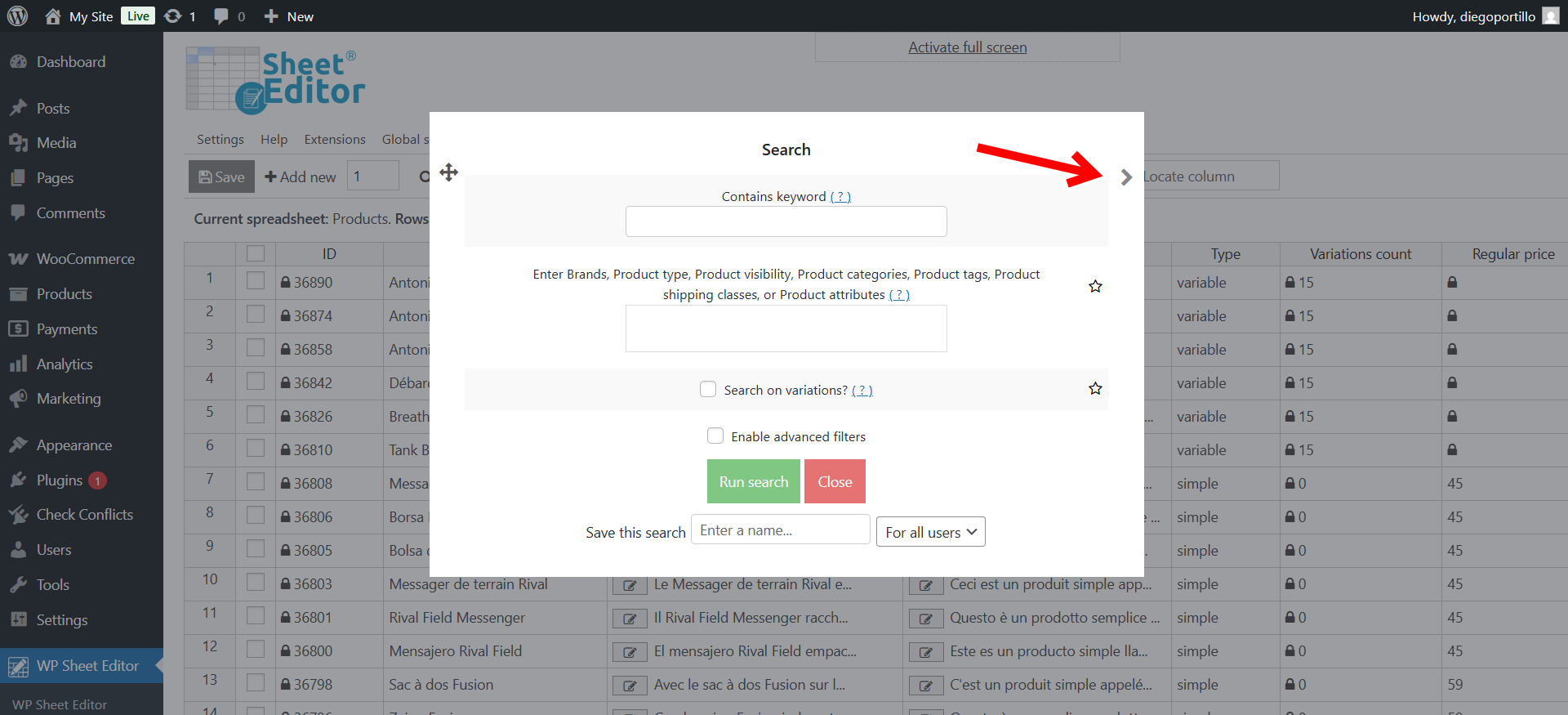Click the star beside taxonomy search field

coord(1095,286)
